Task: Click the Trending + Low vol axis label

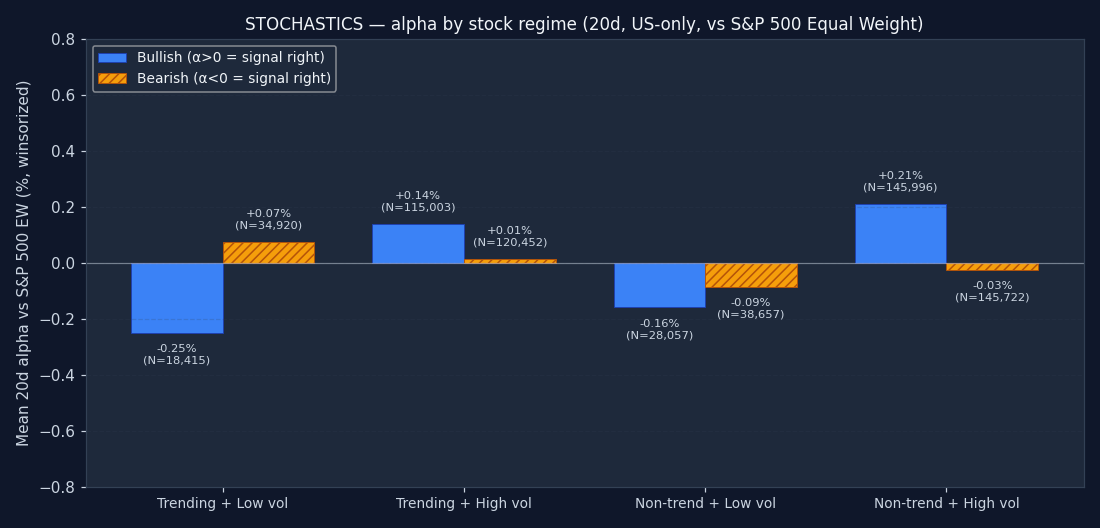Action: (x=222, y=504)
